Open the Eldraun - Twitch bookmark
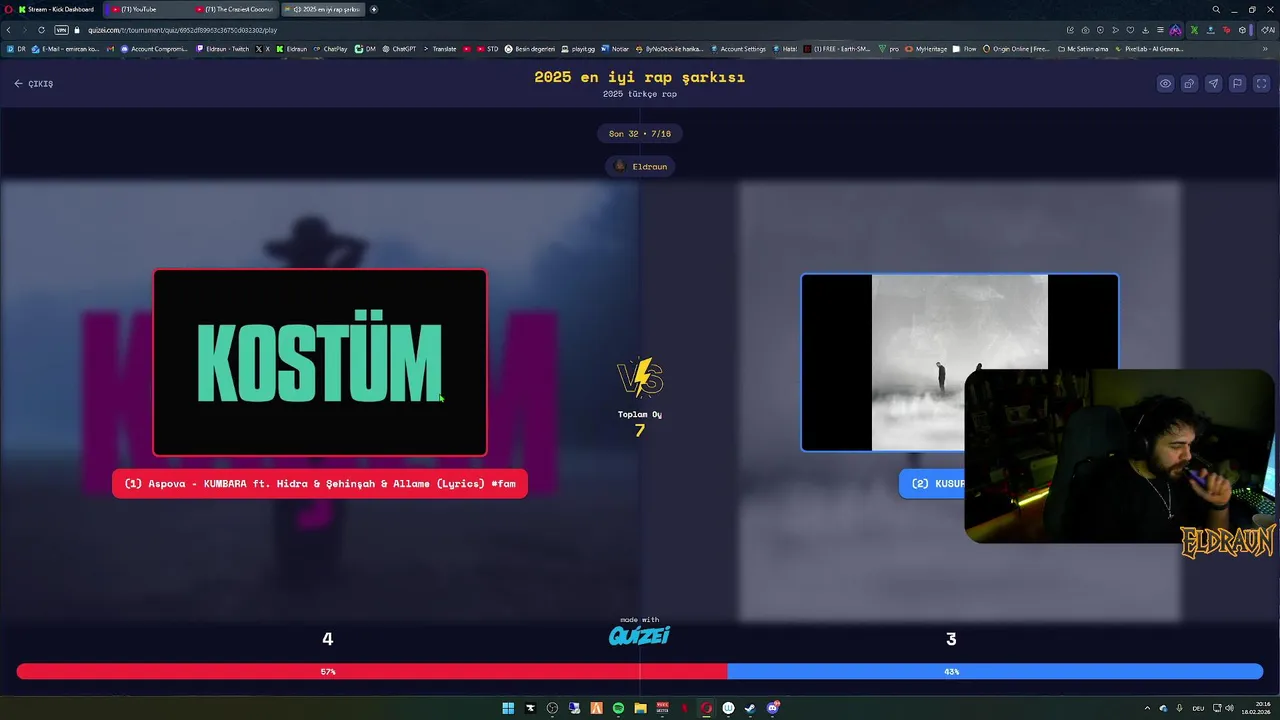 pos(222,49)
